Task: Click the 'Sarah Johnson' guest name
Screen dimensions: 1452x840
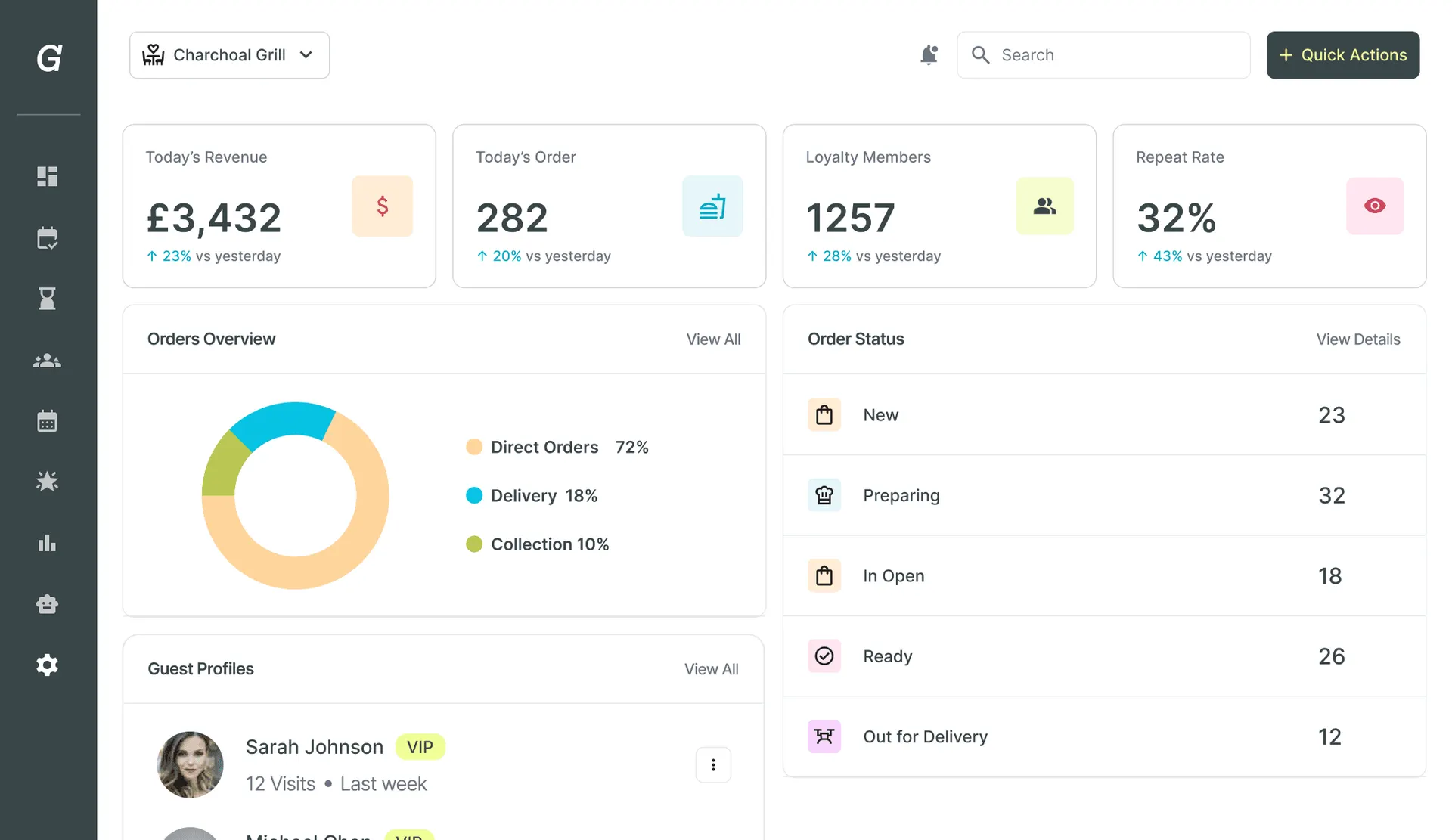Action: click(x=315, y=747)
